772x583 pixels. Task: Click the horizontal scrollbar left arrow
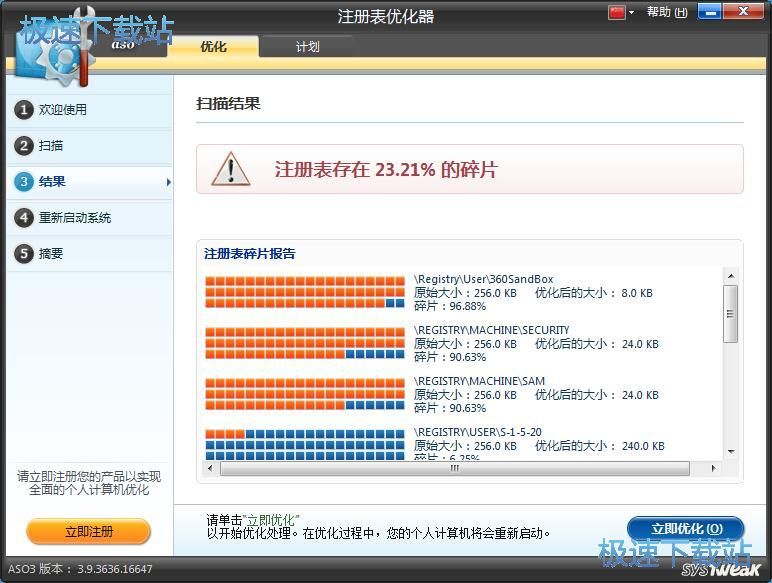click(210, 468)
